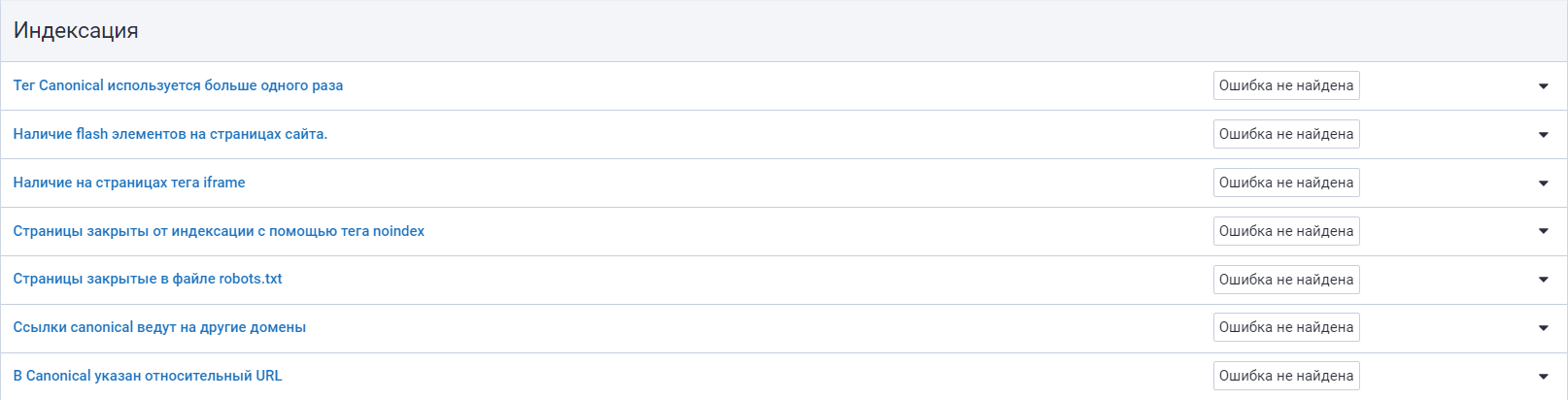Viewport: 1568px width, 400px height.
Task: Open 'Тег Canonical используется больше одного раза' link
Action: (178, 85)
